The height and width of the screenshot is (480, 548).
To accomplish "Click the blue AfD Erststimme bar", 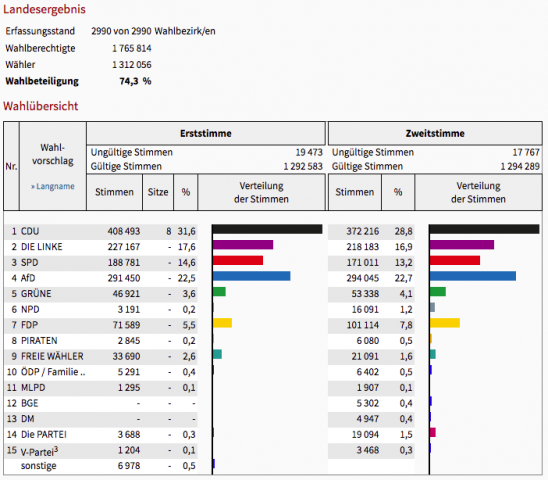I will pos(251,276).
